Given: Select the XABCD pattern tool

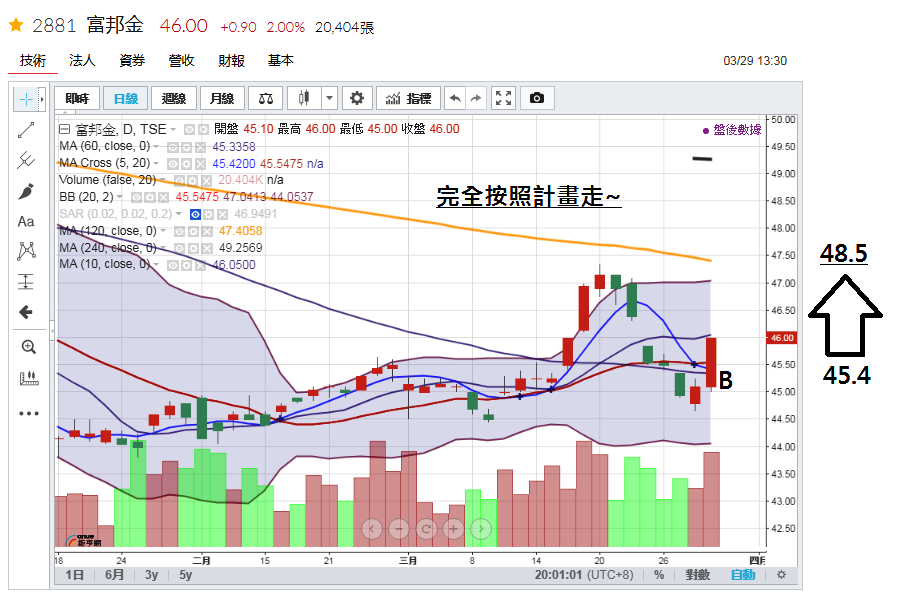Looking at the screenshot, I should [26, 251].
